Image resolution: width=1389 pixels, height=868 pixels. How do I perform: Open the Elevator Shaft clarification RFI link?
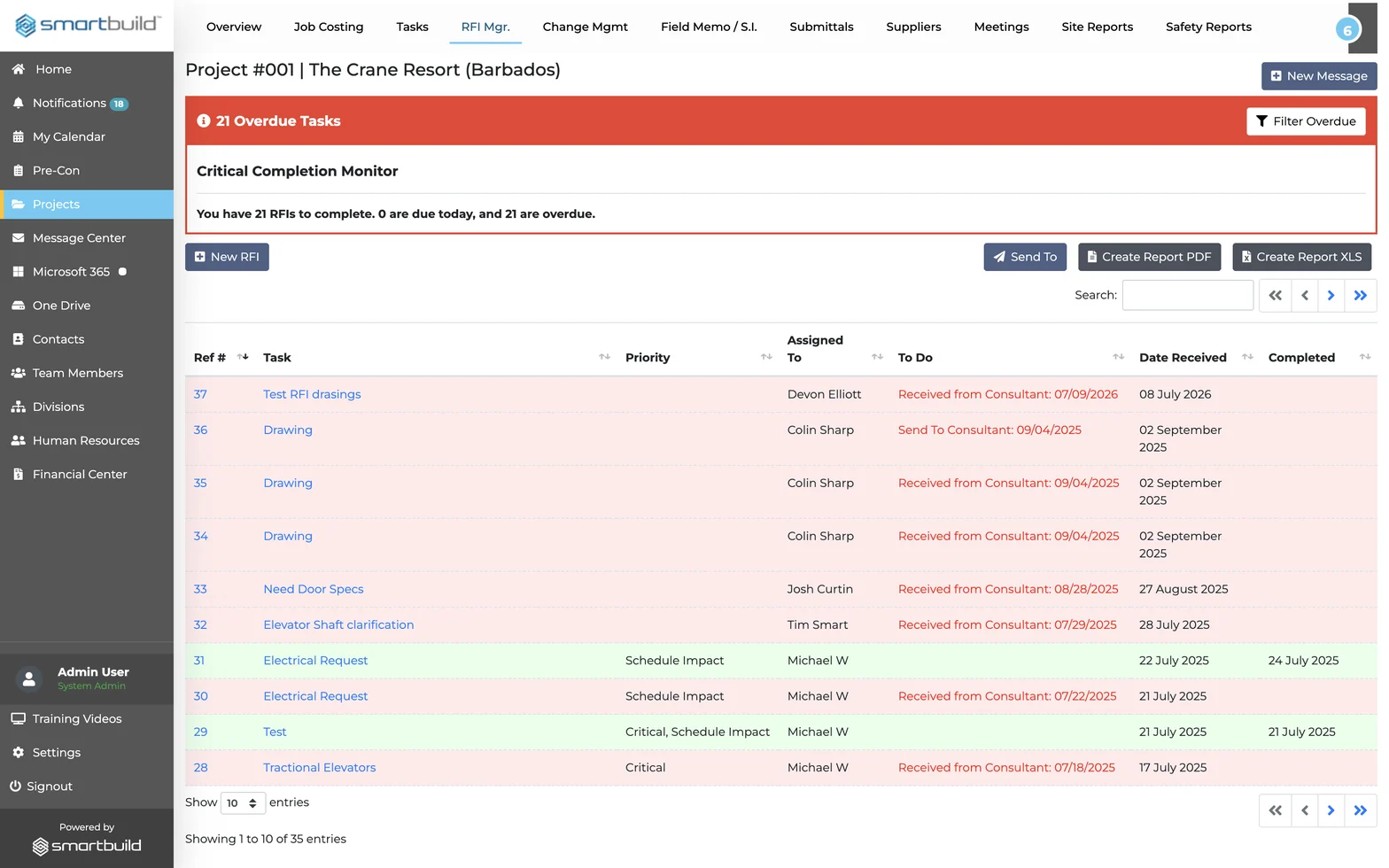coord(338,624)
